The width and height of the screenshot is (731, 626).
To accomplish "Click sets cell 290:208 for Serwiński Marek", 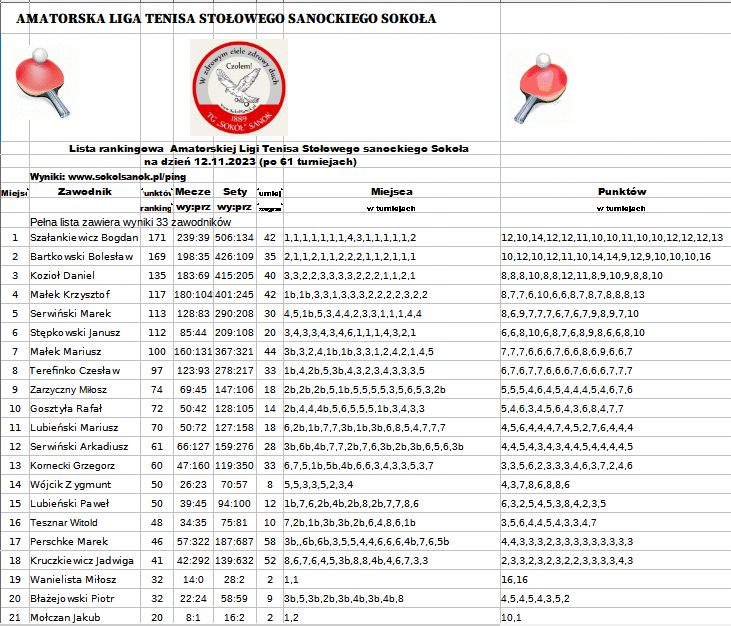I will [x=234, y=314].
